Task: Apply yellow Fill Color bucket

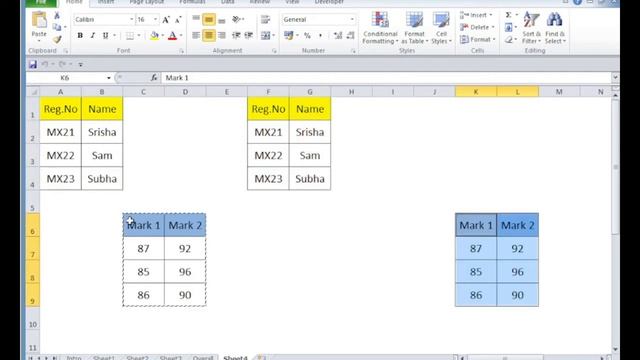Action: (x=154, y=36)
